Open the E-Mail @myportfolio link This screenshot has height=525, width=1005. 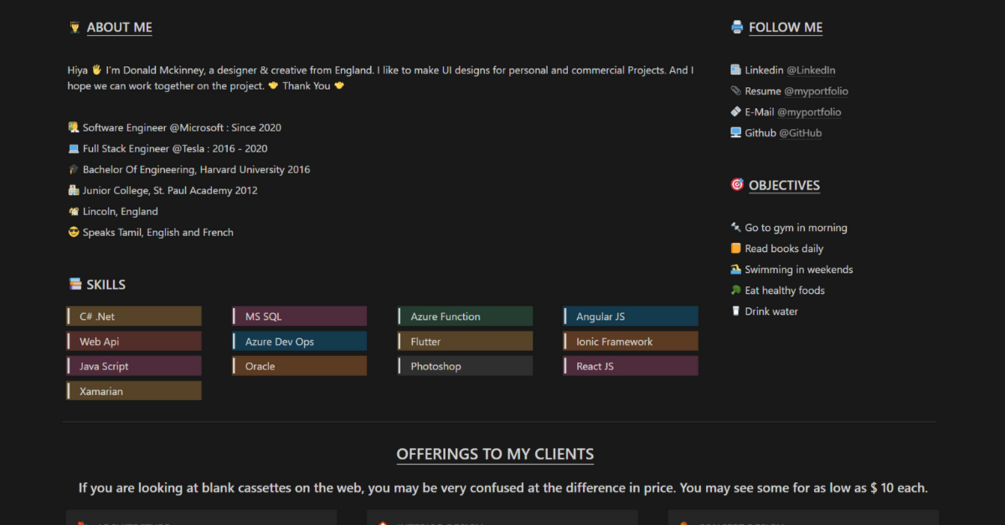[x=809, y=112]
